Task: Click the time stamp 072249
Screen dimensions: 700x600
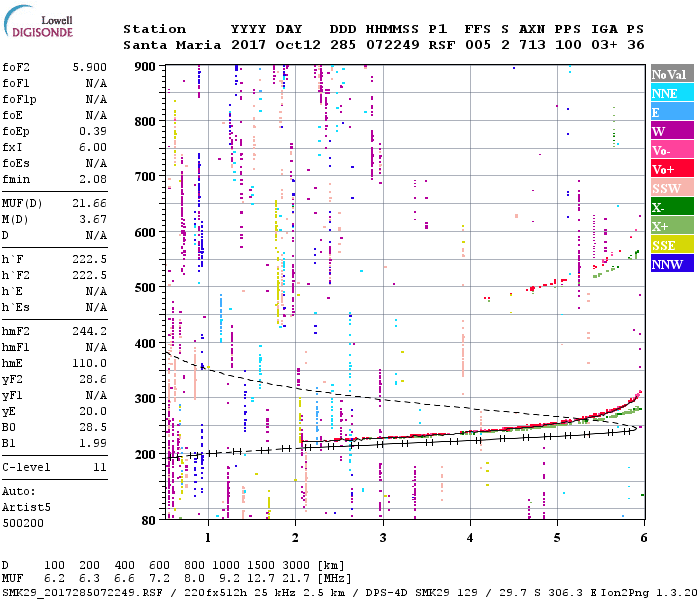Action: (x=393, y=45)
